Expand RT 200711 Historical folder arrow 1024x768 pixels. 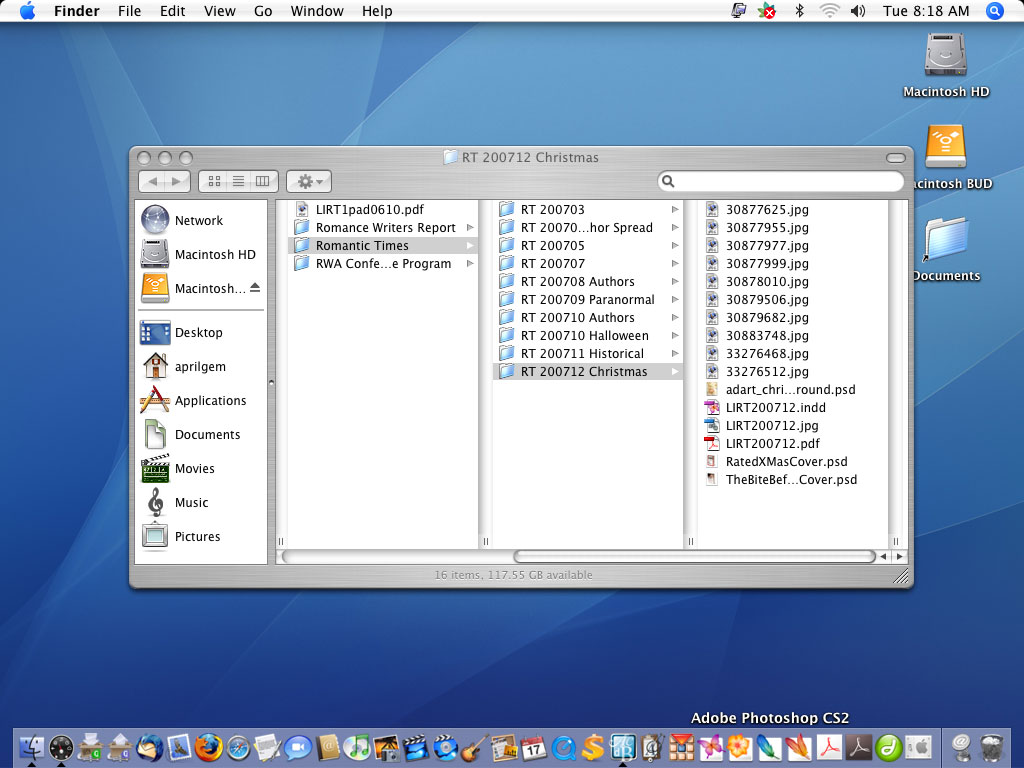pos(675,353)
